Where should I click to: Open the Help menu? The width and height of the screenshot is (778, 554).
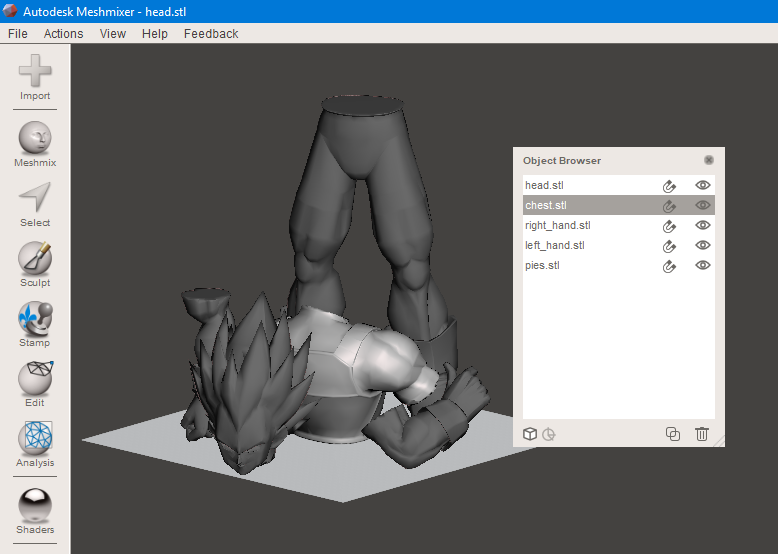coord(155,33)
